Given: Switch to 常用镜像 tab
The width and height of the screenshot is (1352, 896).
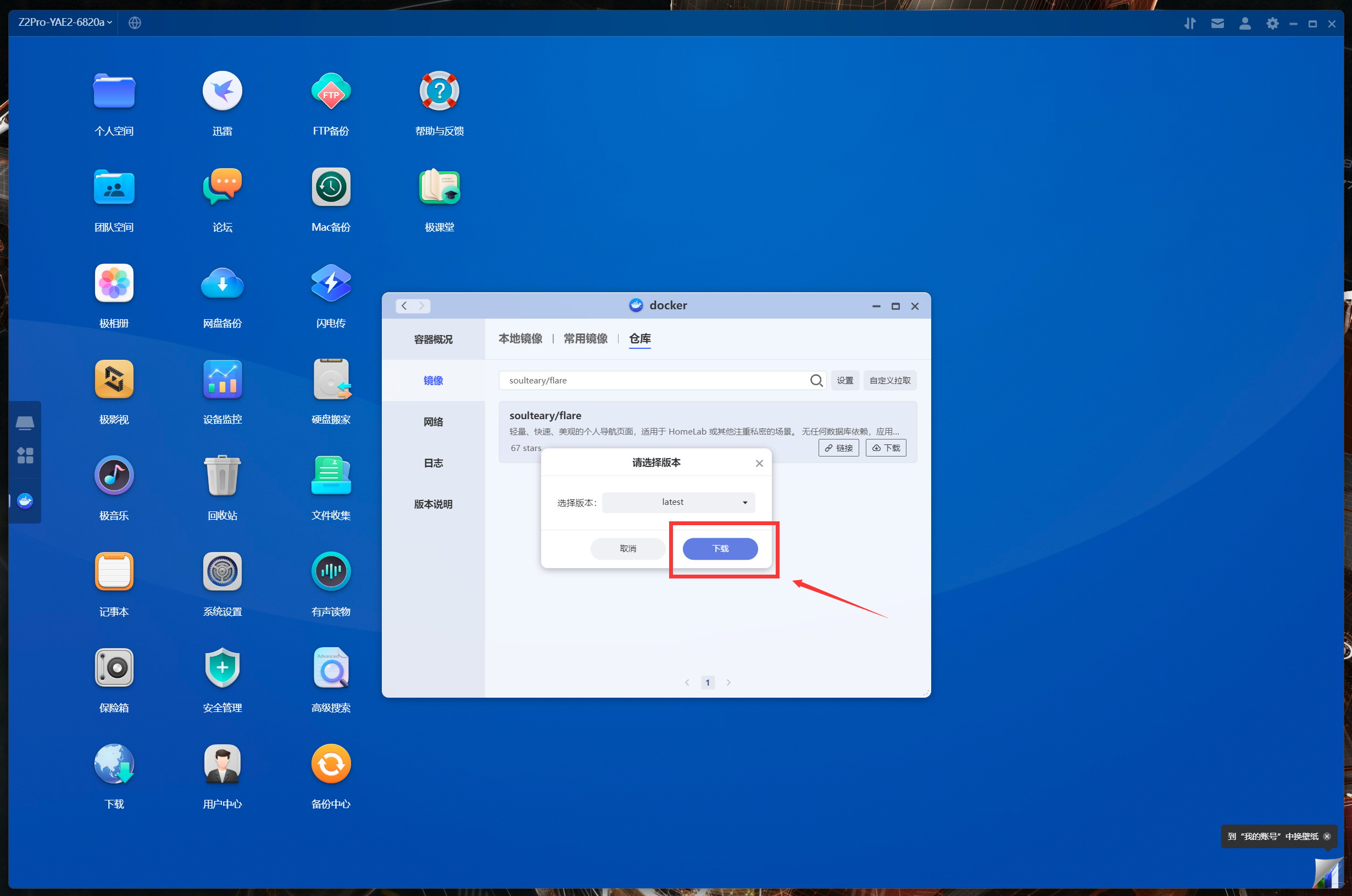Looking at the screenshot, I should pyautogui.click(x=585, y=339).
